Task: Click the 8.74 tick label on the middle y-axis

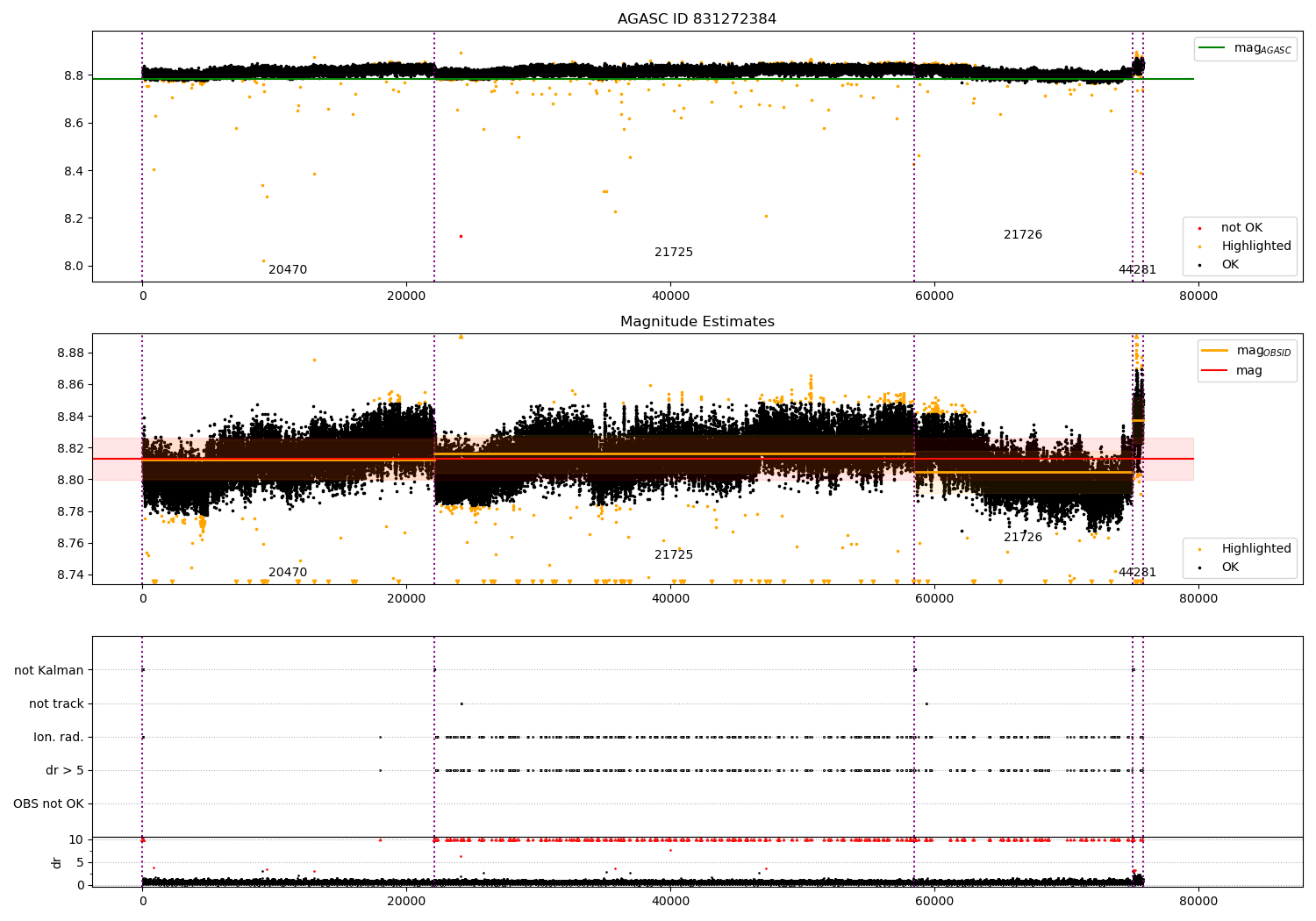Action: click(x=70, y=575)
